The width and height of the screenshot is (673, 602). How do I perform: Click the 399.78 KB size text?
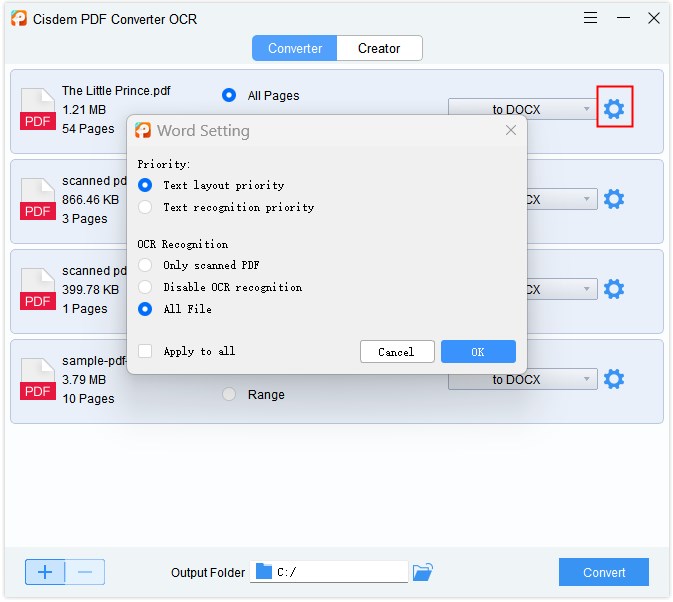coord(90,290)
